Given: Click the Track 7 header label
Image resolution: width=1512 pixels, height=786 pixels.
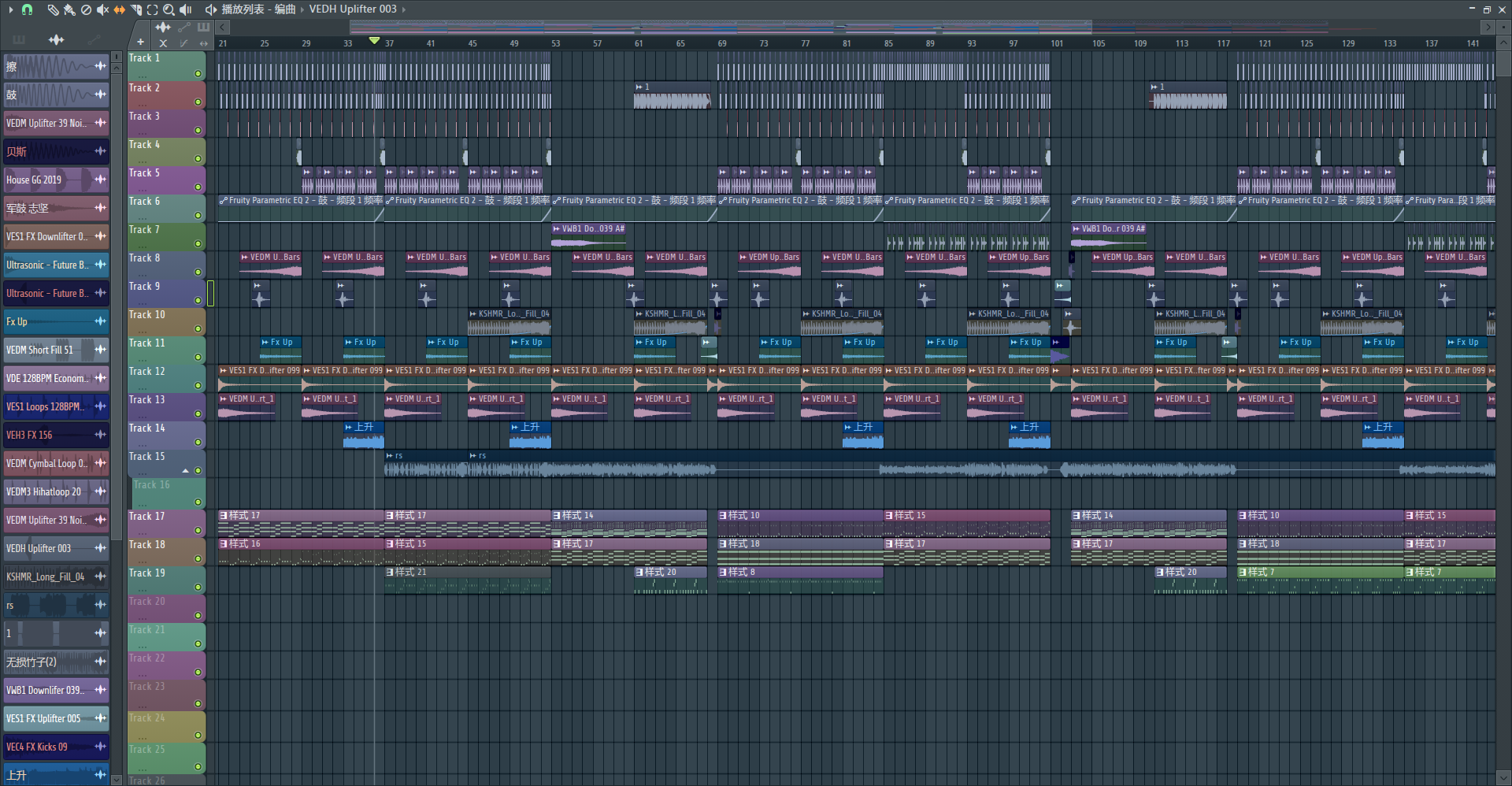Looking at the screenshot, I should [144, 230].
